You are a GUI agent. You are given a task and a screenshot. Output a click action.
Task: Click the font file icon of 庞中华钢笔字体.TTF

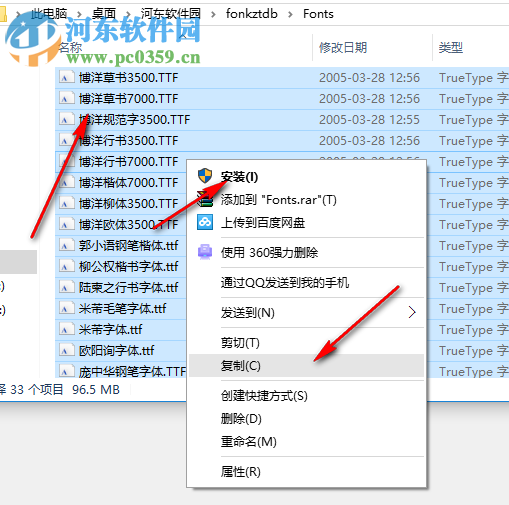click(67, 371)
